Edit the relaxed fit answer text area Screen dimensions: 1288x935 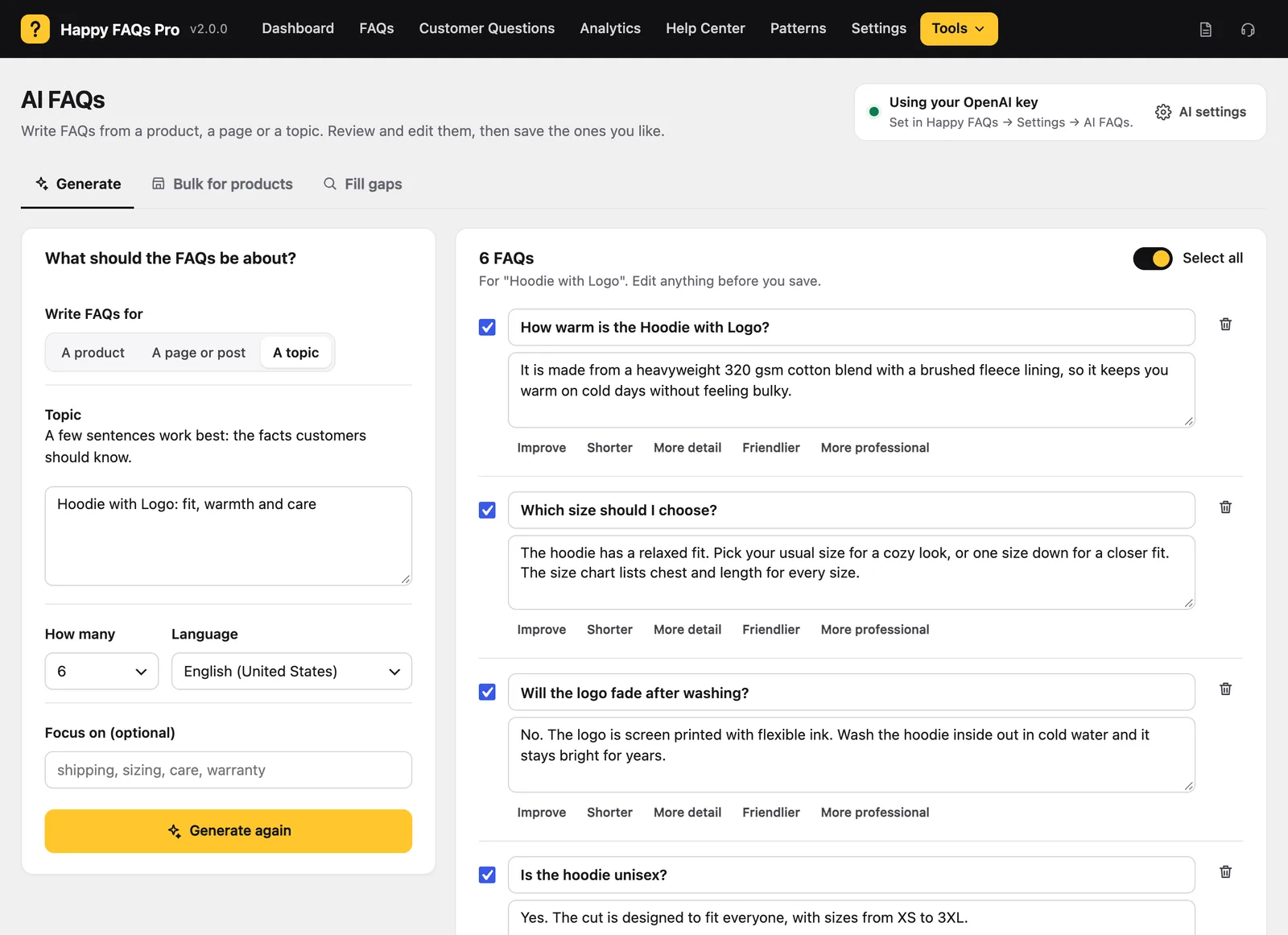(x=852, y=573)
